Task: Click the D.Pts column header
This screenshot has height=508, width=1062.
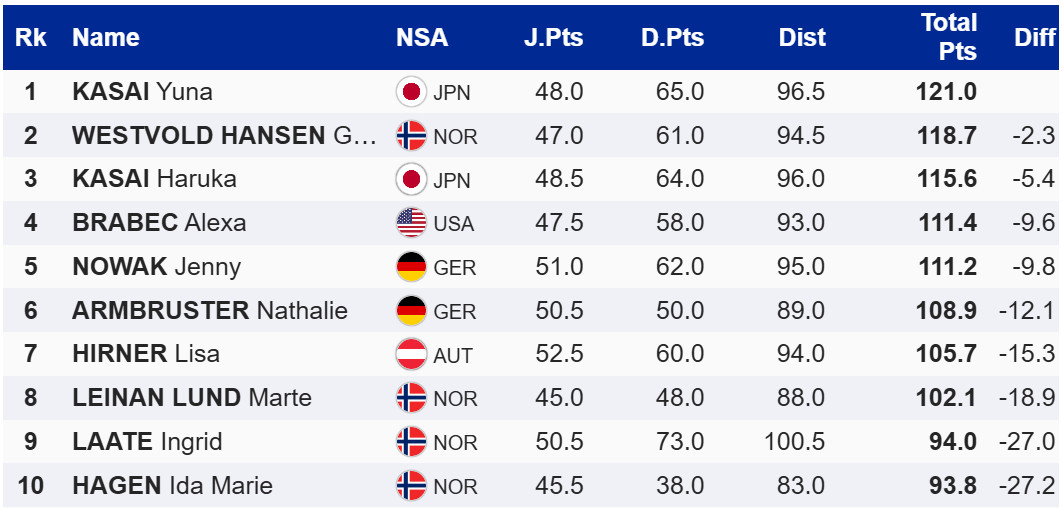Action: (672, 38)
